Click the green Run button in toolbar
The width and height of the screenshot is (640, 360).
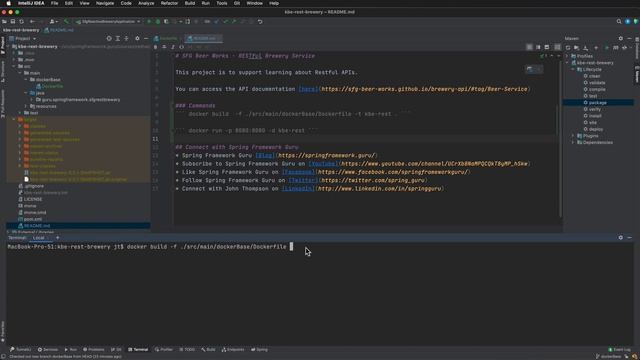[149, 21]
